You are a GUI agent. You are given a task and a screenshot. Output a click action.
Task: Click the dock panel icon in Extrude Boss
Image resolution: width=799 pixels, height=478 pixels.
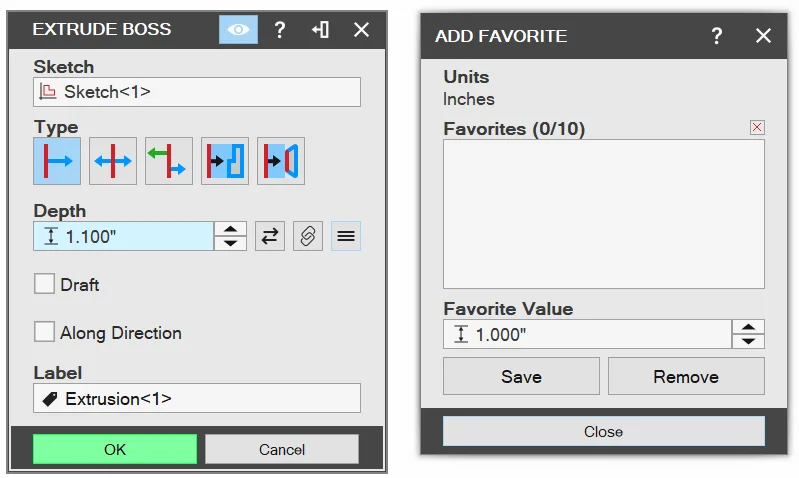click(321, 30)
